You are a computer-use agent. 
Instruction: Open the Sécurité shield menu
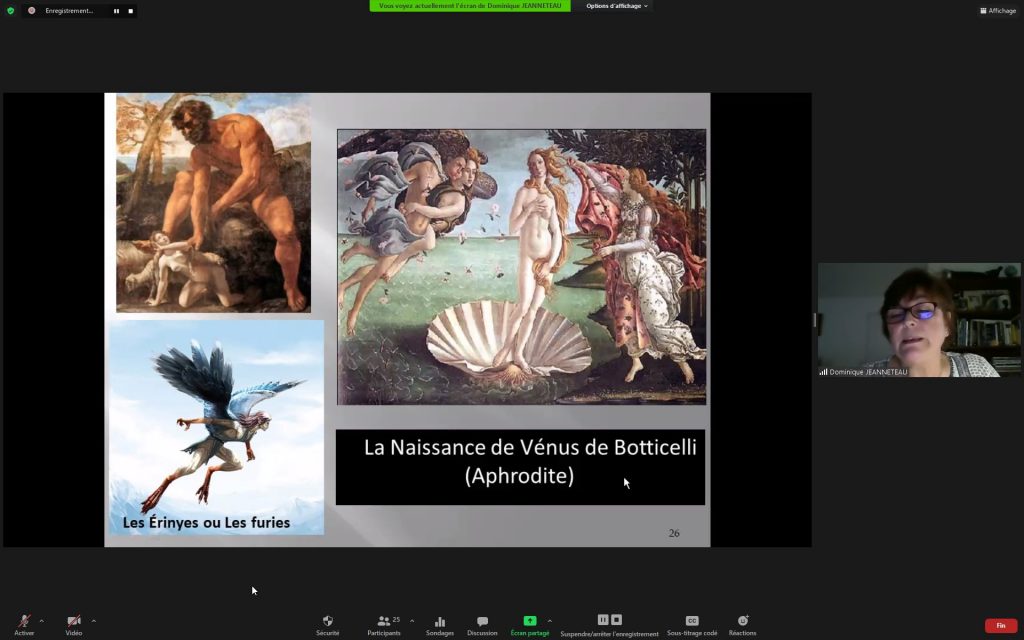327,625
